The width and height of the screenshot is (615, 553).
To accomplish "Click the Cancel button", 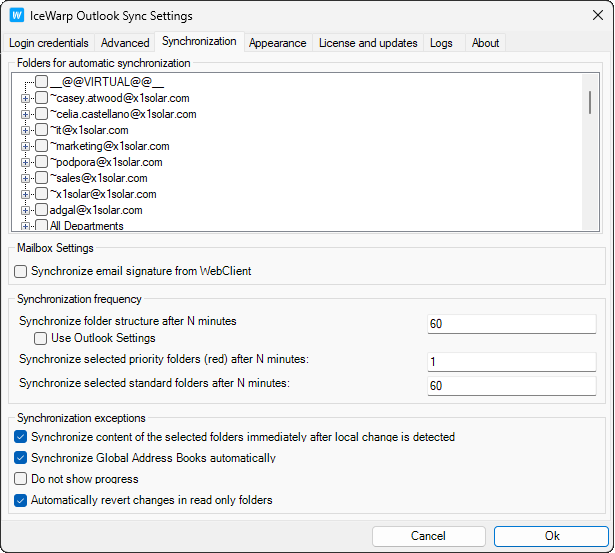I will click(429, 536).
